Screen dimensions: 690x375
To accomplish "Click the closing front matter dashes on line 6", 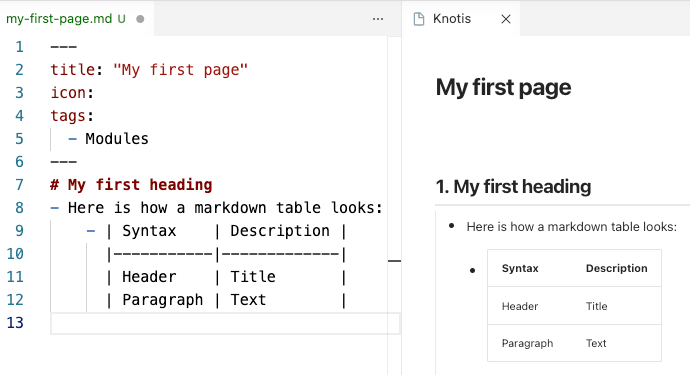I will pyautogui.click(x=63, y=162).
